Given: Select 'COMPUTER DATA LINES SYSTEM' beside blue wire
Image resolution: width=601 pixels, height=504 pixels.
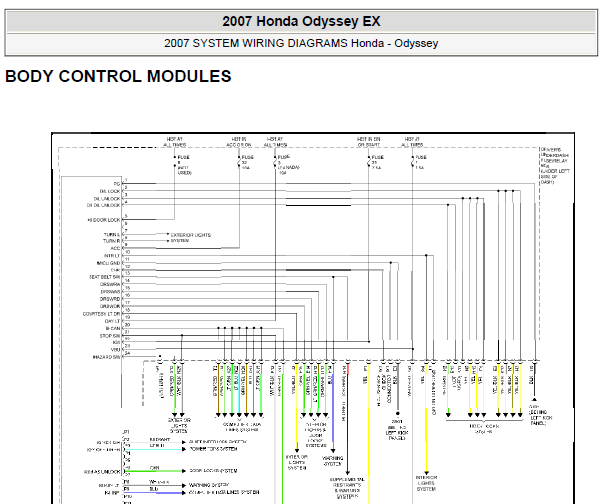Looking at the screenshot, I should point(224,492).
